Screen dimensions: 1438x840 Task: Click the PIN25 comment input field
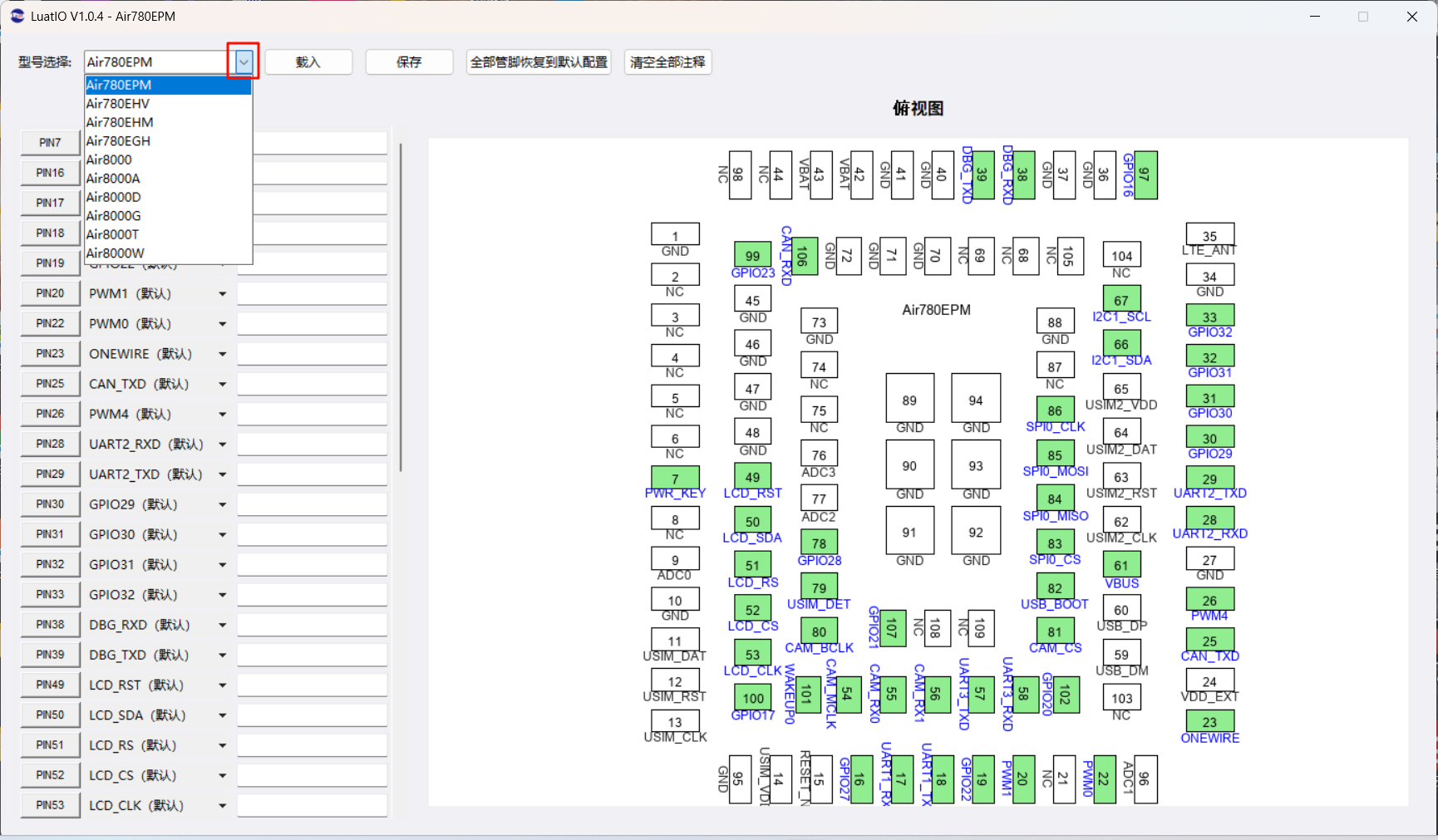tap(313, 384)
